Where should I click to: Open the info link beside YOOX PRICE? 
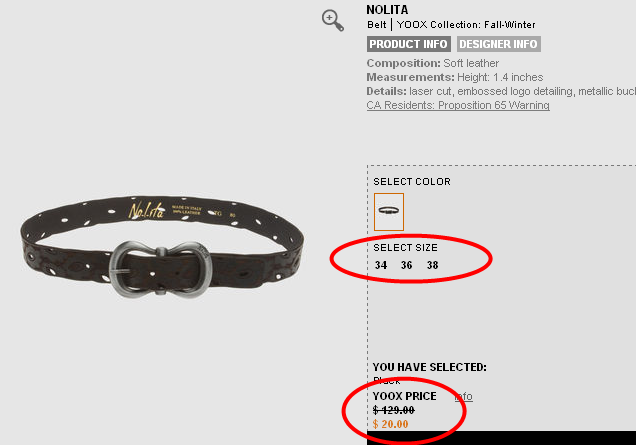coord(464,396)
